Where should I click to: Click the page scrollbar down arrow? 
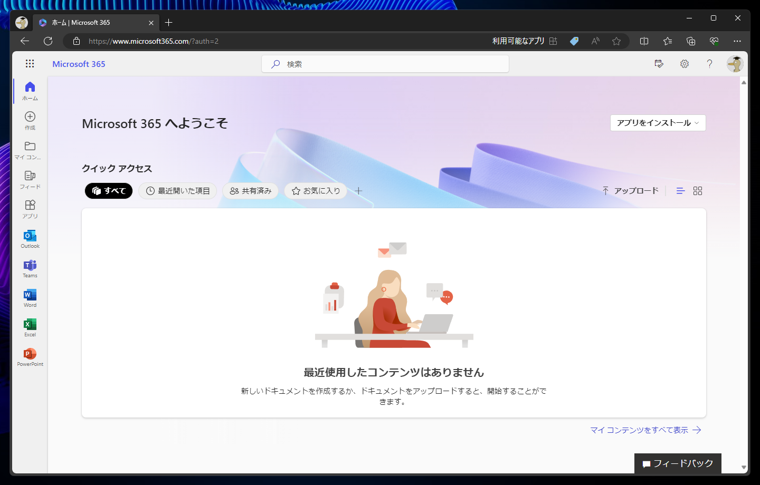(744, 468)
